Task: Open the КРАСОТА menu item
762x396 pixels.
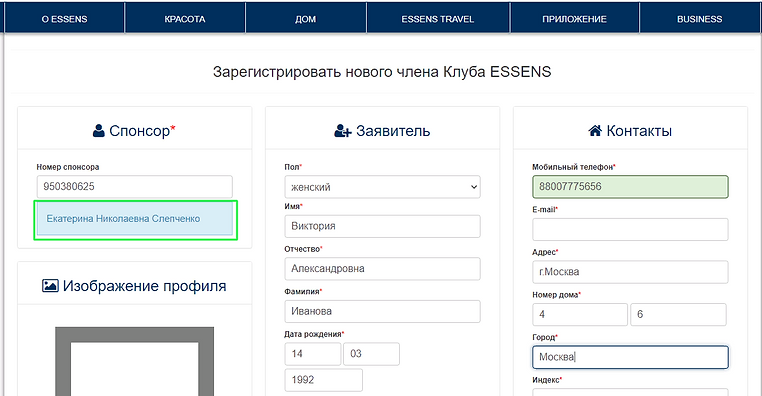Action: [185, 19]
